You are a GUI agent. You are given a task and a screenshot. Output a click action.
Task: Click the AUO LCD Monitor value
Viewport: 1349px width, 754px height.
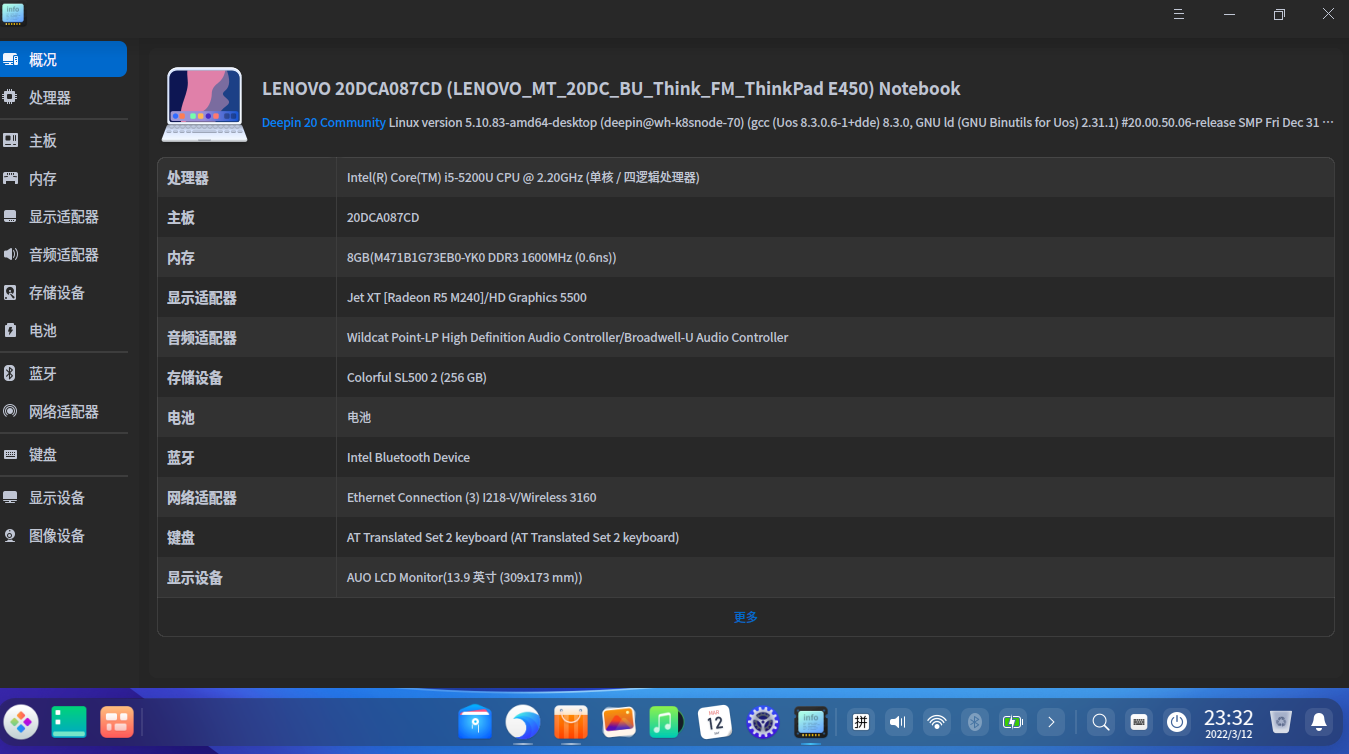[x=465, y=577]
